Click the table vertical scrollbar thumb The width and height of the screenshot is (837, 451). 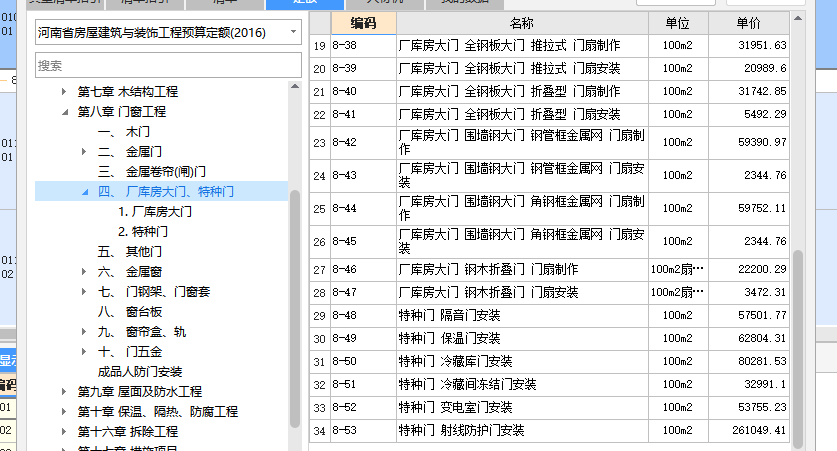[798, 349]
